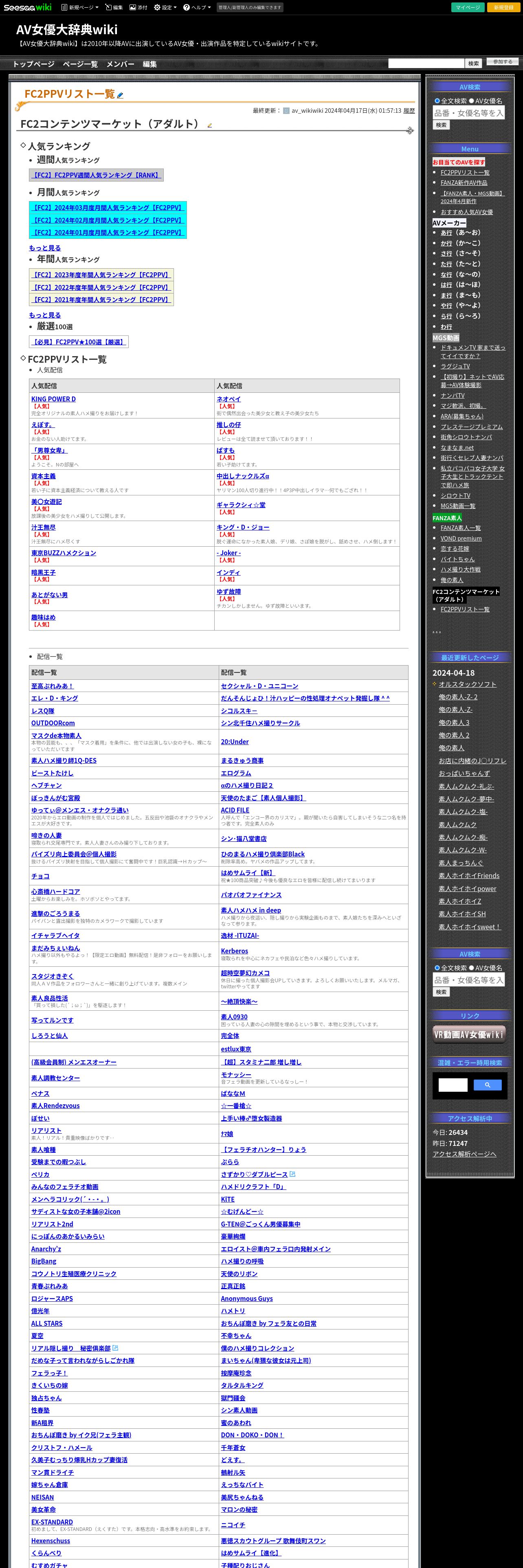Open VOND premium sidebar link

(461, 538)
